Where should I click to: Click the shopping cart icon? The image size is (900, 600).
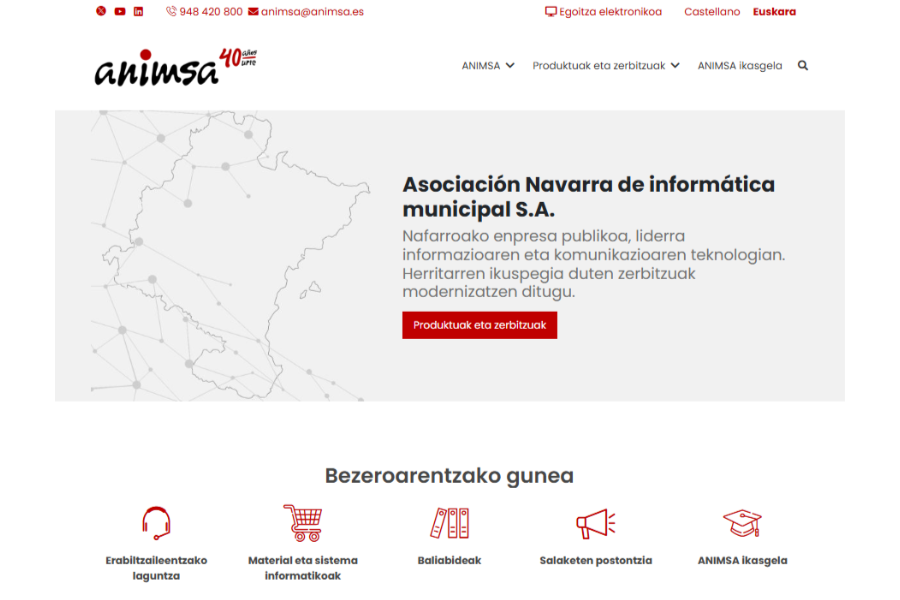pyautogui.click(x=303, y=523)
